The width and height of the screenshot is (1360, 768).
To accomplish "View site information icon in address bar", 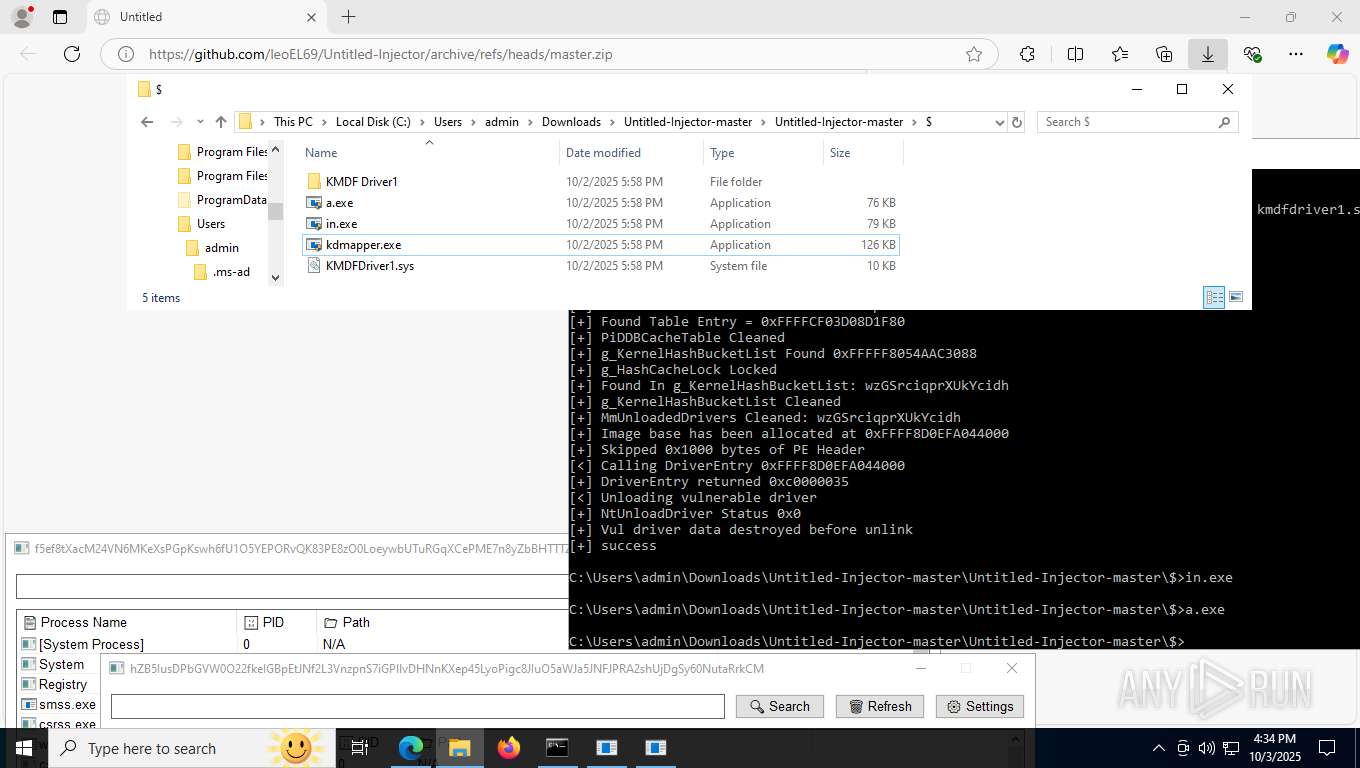I will click(x=126, y=54).
